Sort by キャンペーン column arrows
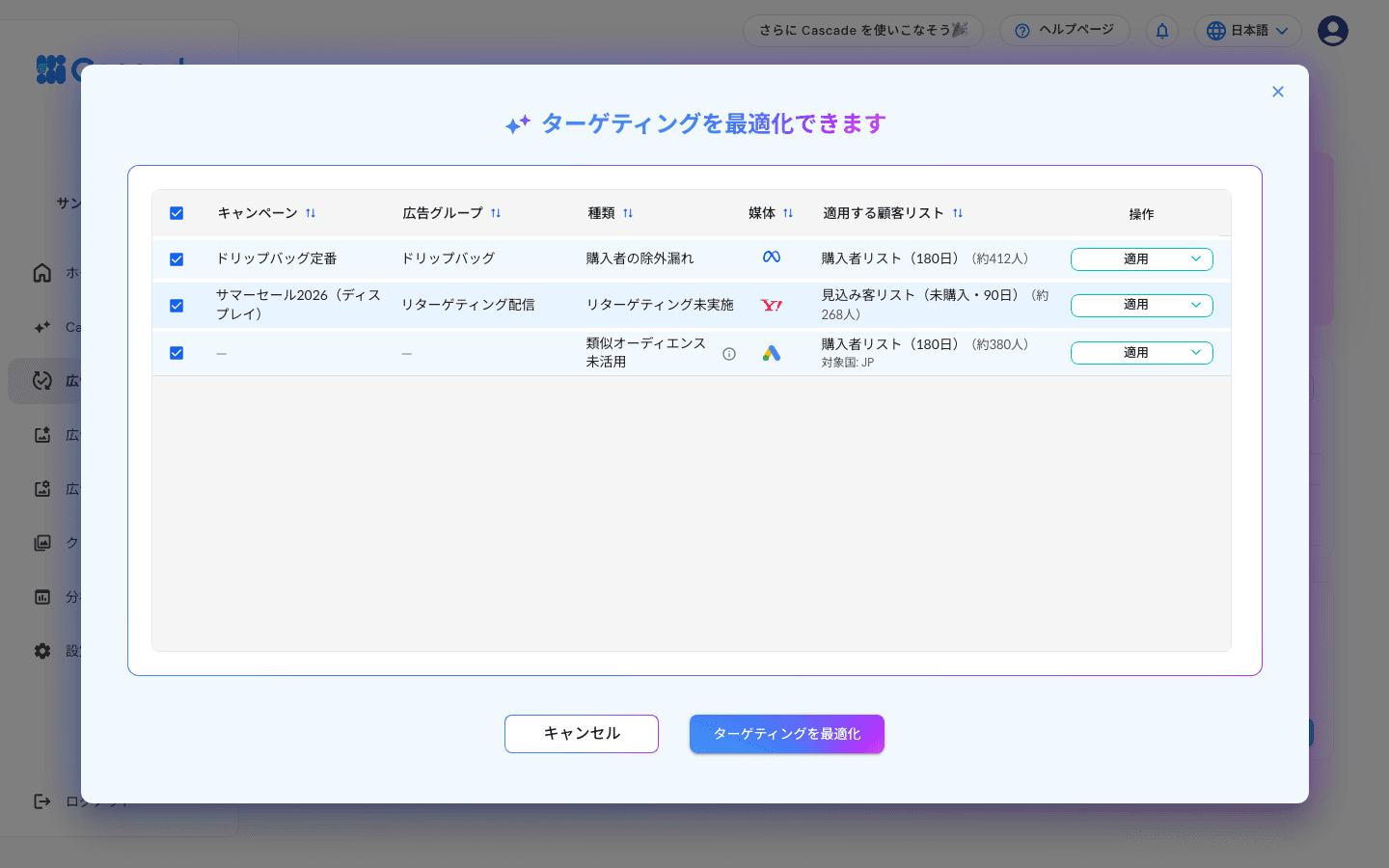 pyautogui.click(x=311, y=213)
